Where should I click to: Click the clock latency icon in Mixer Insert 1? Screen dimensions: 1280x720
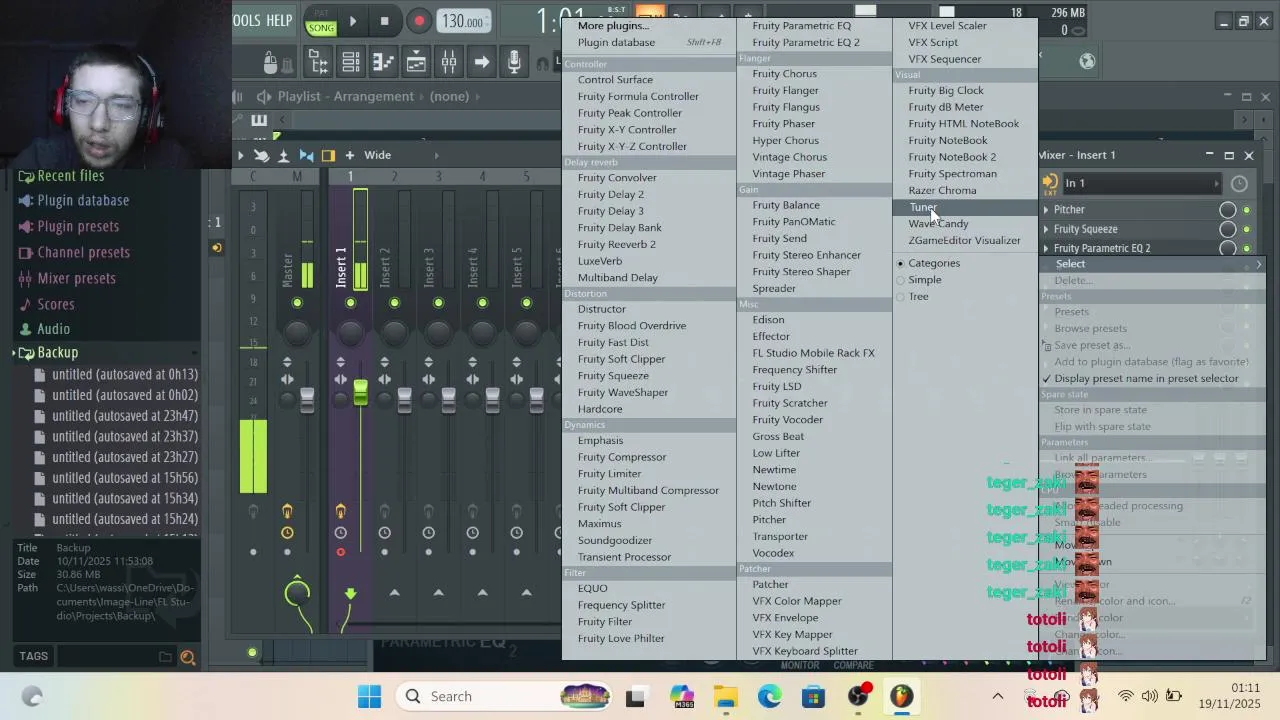click(1239, 184)
